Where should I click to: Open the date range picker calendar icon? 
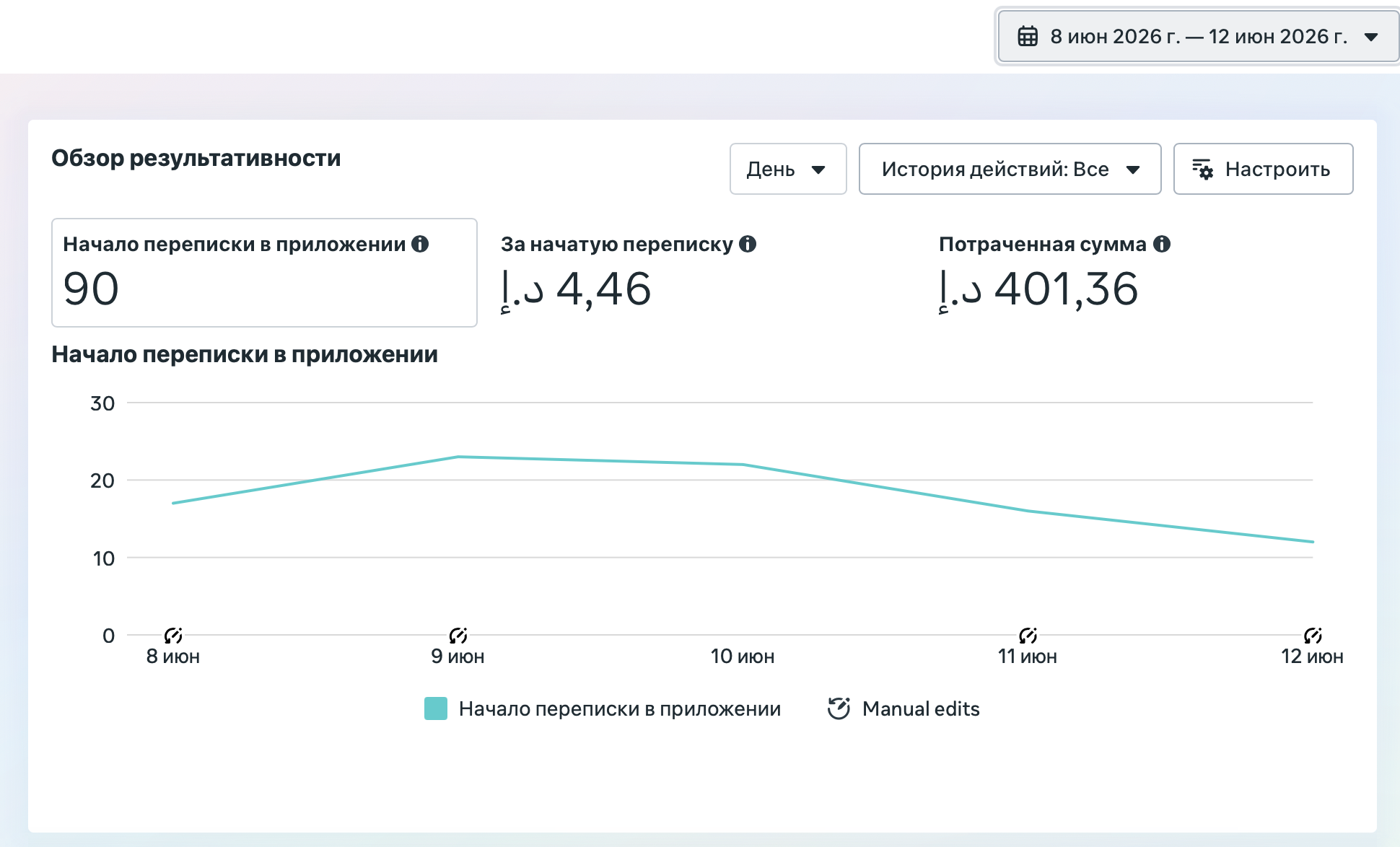coord(1028,36)
